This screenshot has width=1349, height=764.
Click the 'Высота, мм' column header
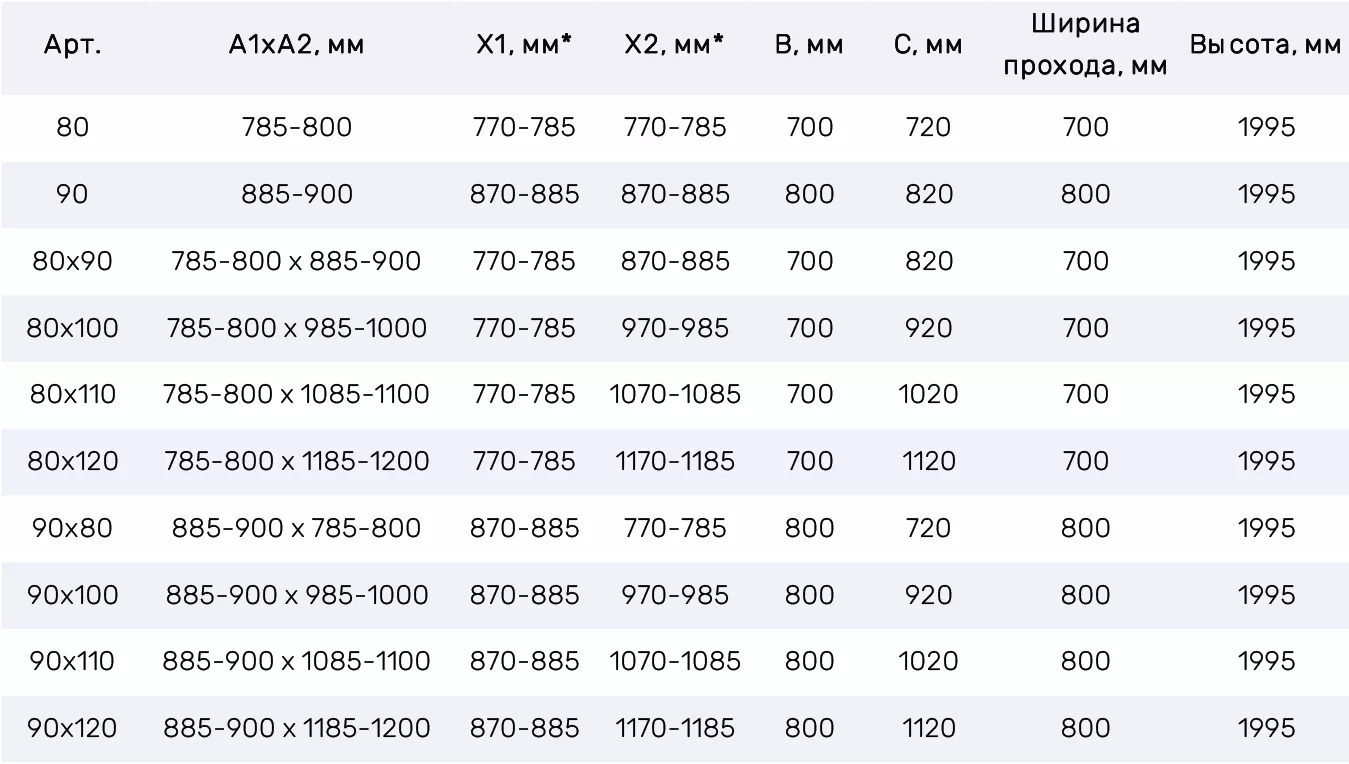pyautogui.click(x=1265, y=46)
